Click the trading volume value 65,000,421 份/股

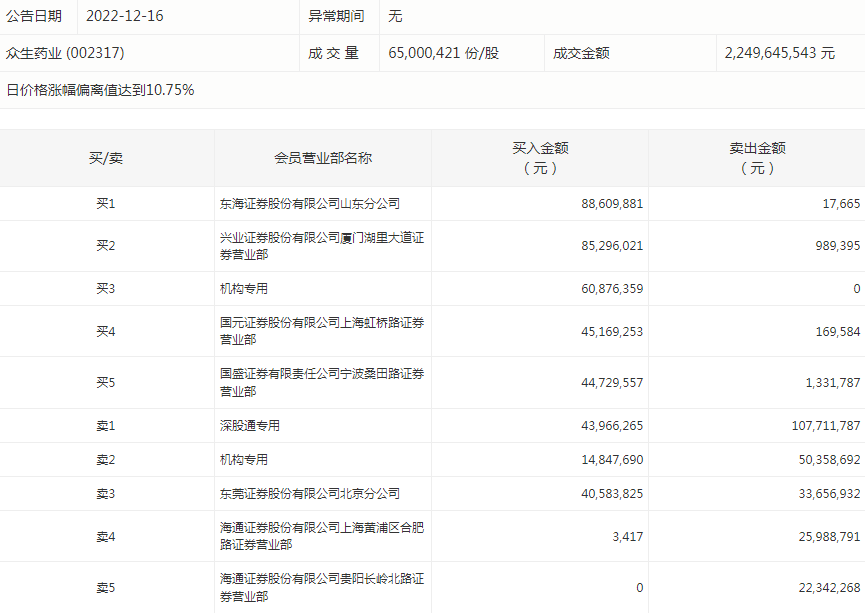[x=443, y=53]
